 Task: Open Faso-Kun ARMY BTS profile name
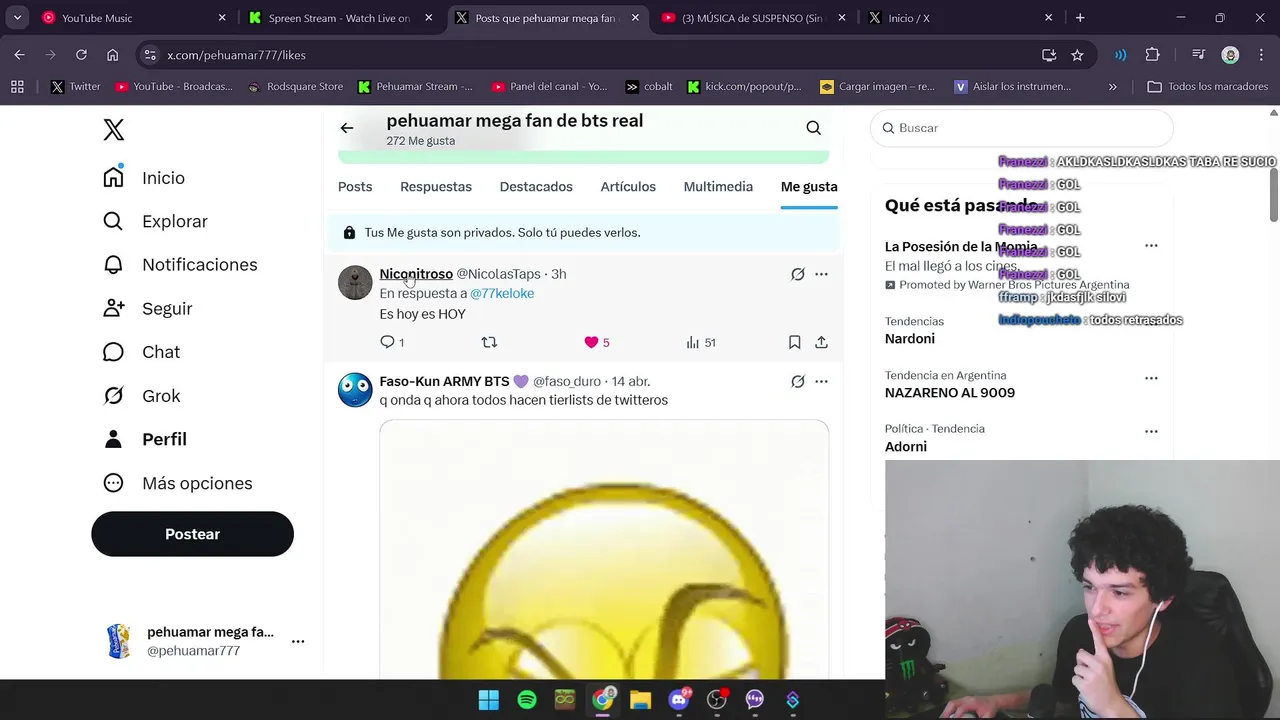(x=454, y=382)
